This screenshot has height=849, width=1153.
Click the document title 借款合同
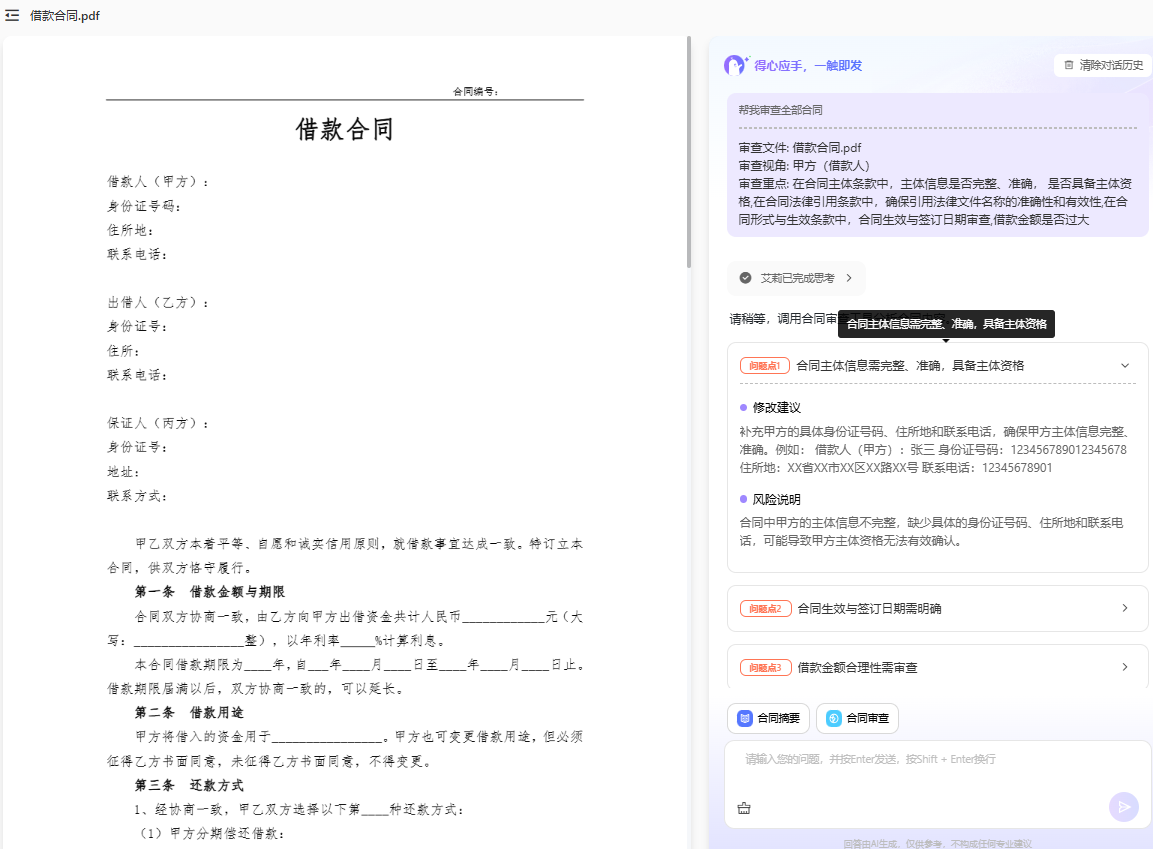click(x=344, y=129)
